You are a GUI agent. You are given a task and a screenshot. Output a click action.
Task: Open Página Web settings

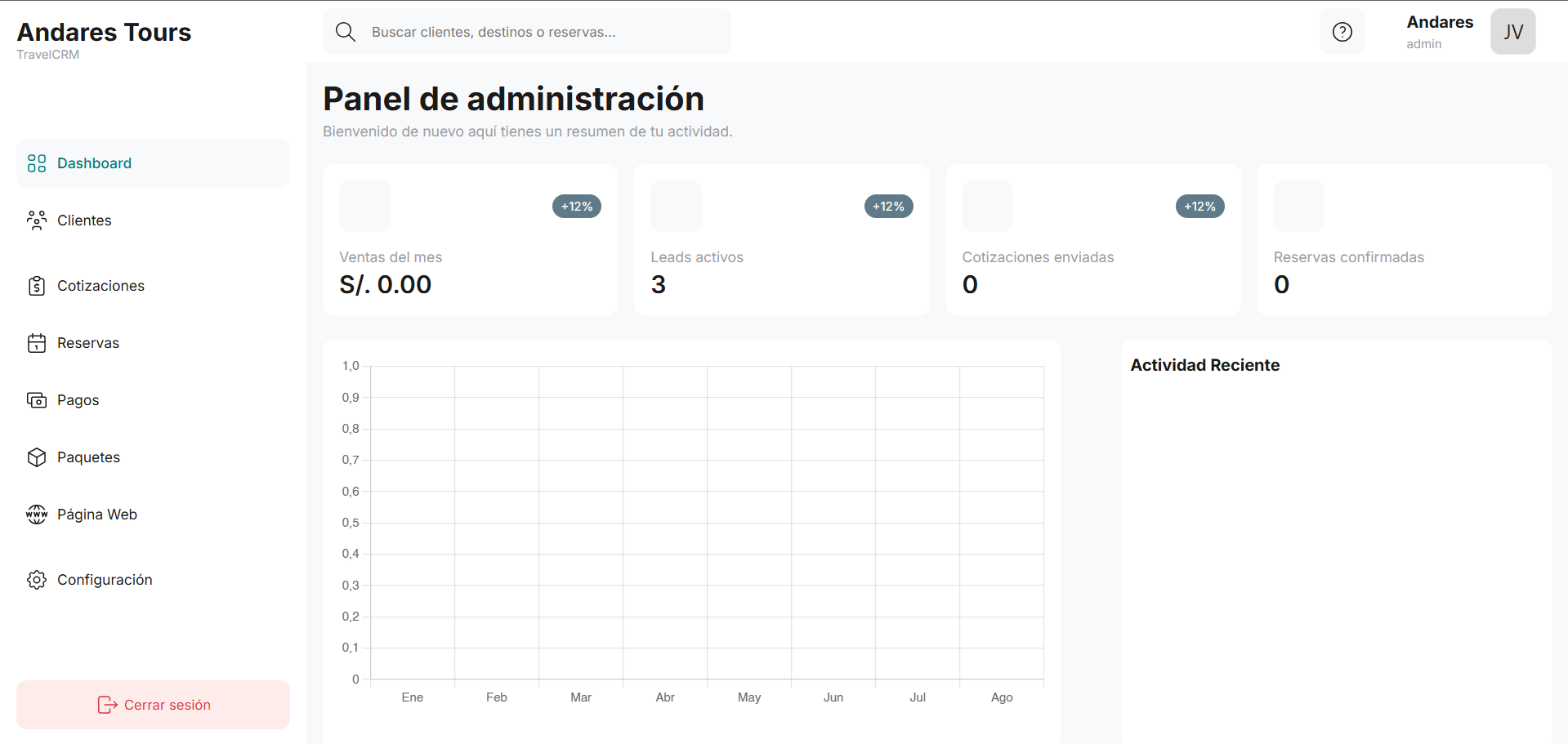pyautogui.click(x=153, y=515)
